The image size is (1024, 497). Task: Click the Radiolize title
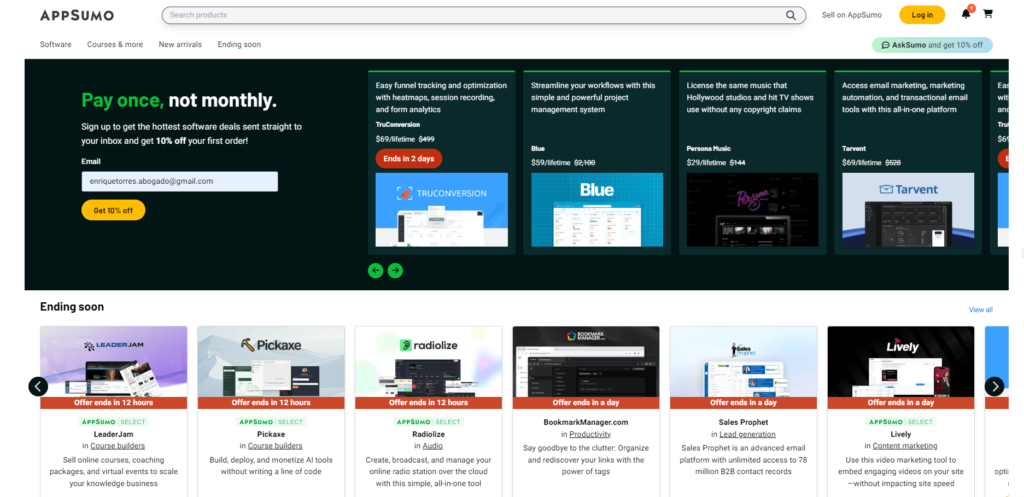coord(428,434)
